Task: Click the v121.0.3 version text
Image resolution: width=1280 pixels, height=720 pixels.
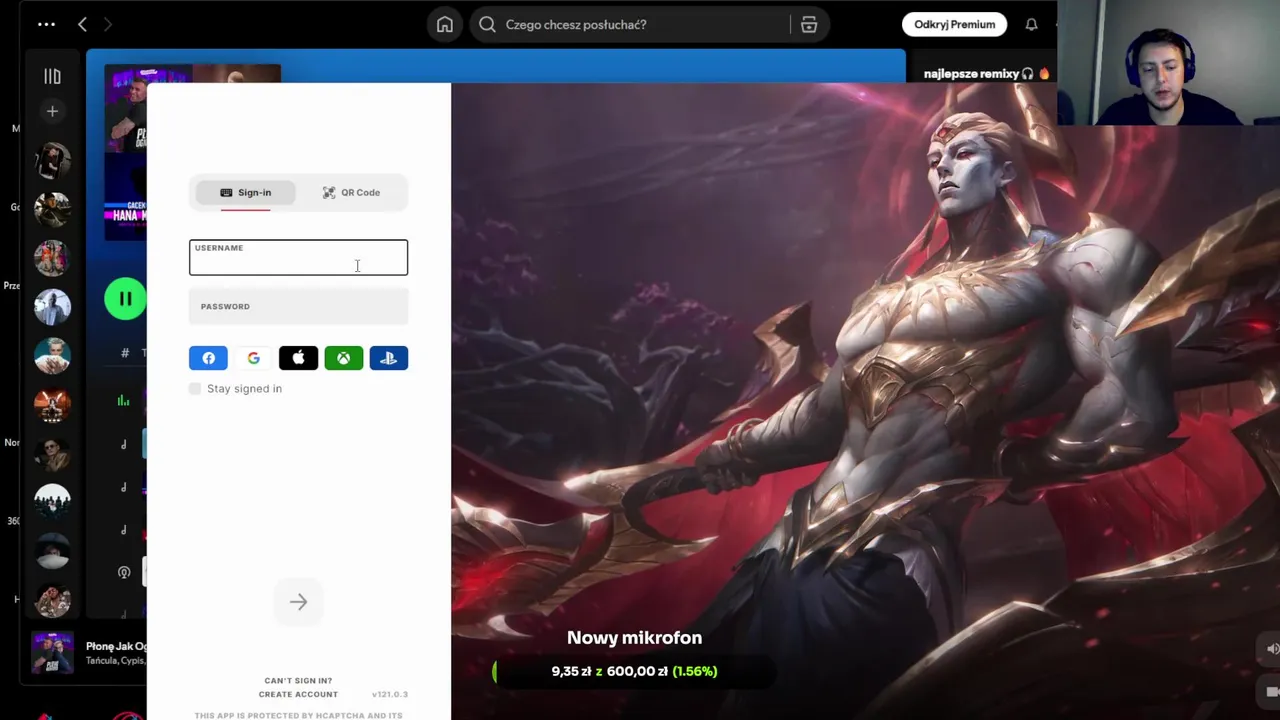Action: pos(390,694)
